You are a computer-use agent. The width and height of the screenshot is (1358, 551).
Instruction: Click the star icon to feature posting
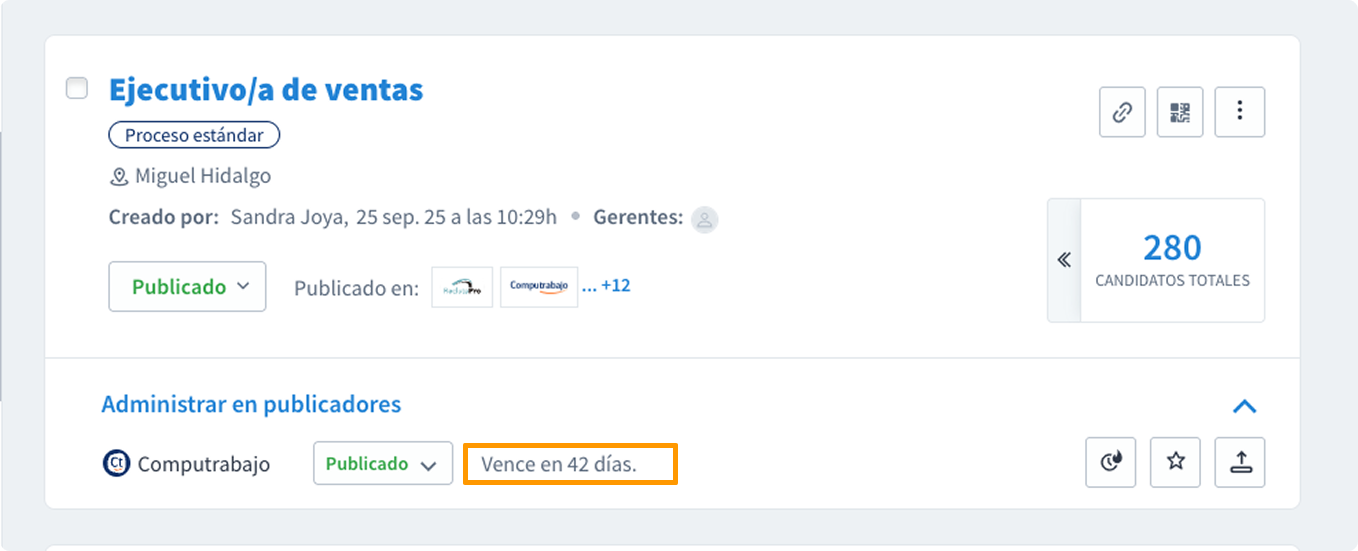tap(1175, 463)
